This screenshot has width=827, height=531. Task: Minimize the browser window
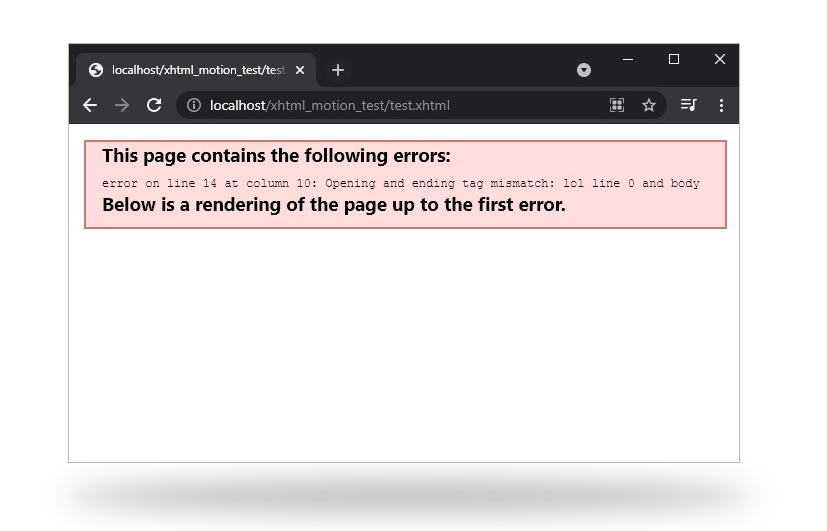point(628,60)
